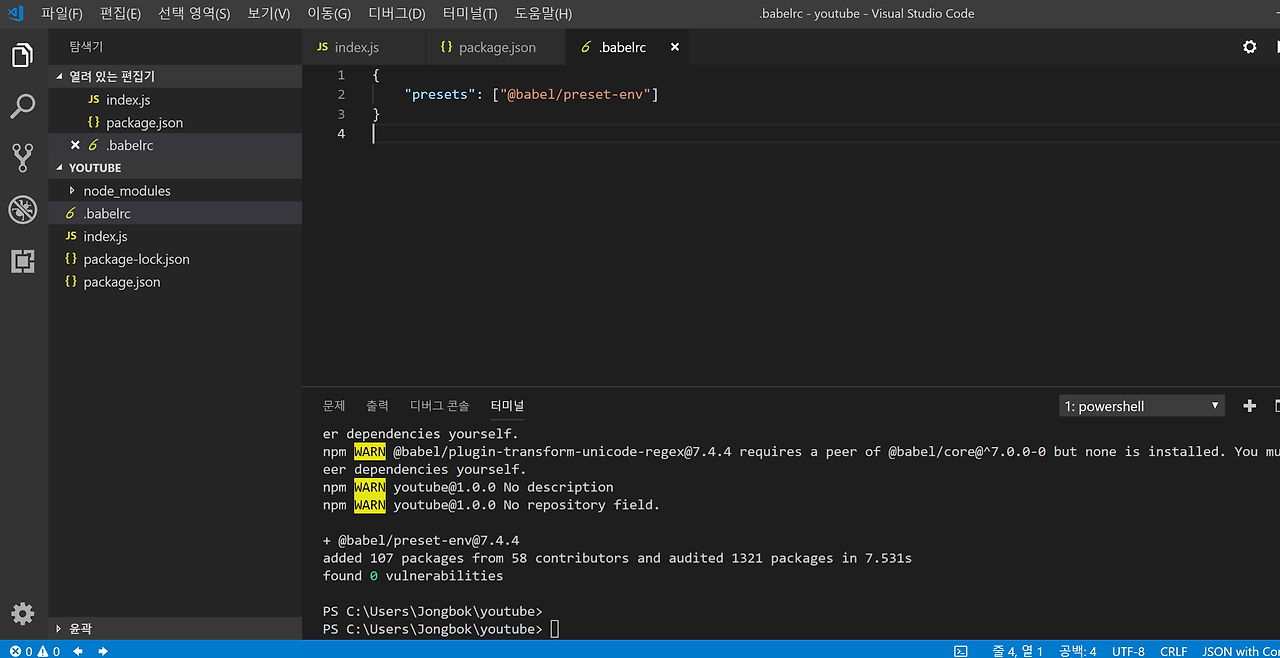Image resolution: width=1280 pixels, height=658 pixels.
Task: Select package.json in open editors list
Action: 175,123
